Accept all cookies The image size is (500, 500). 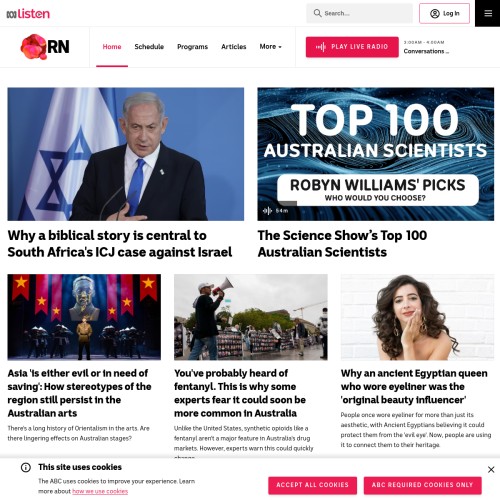[x=312, y=485]
